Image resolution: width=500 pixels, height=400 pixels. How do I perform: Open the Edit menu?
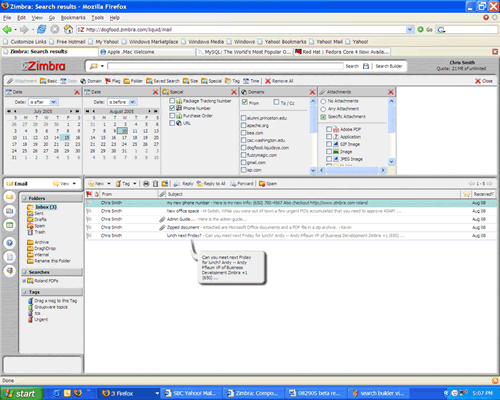[21, 18]
